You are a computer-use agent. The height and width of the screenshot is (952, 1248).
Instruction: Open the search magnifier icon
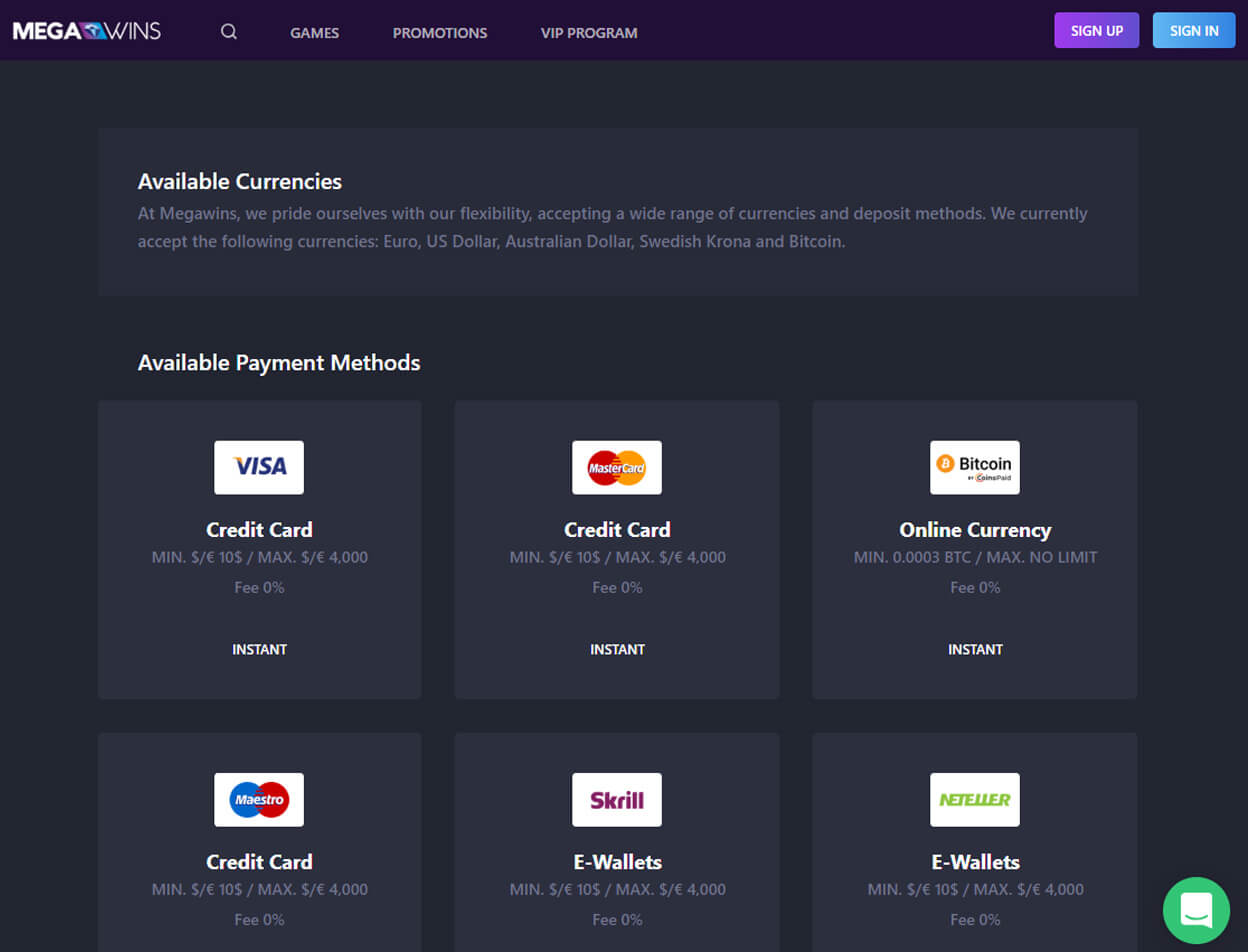[229, 32]
